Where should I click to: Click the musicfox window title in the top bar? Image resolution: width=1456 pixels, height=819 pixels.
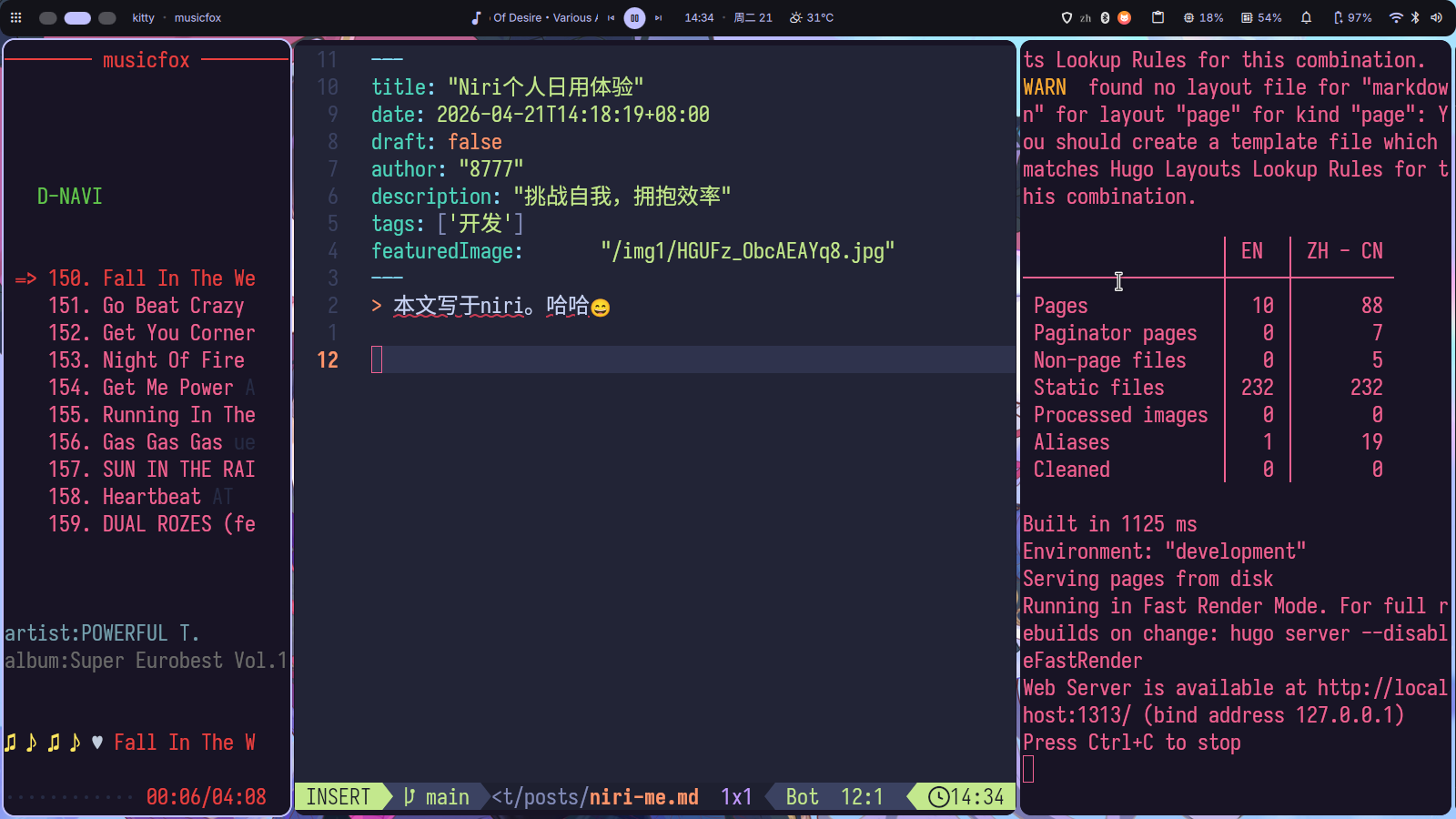pos(197,17)
